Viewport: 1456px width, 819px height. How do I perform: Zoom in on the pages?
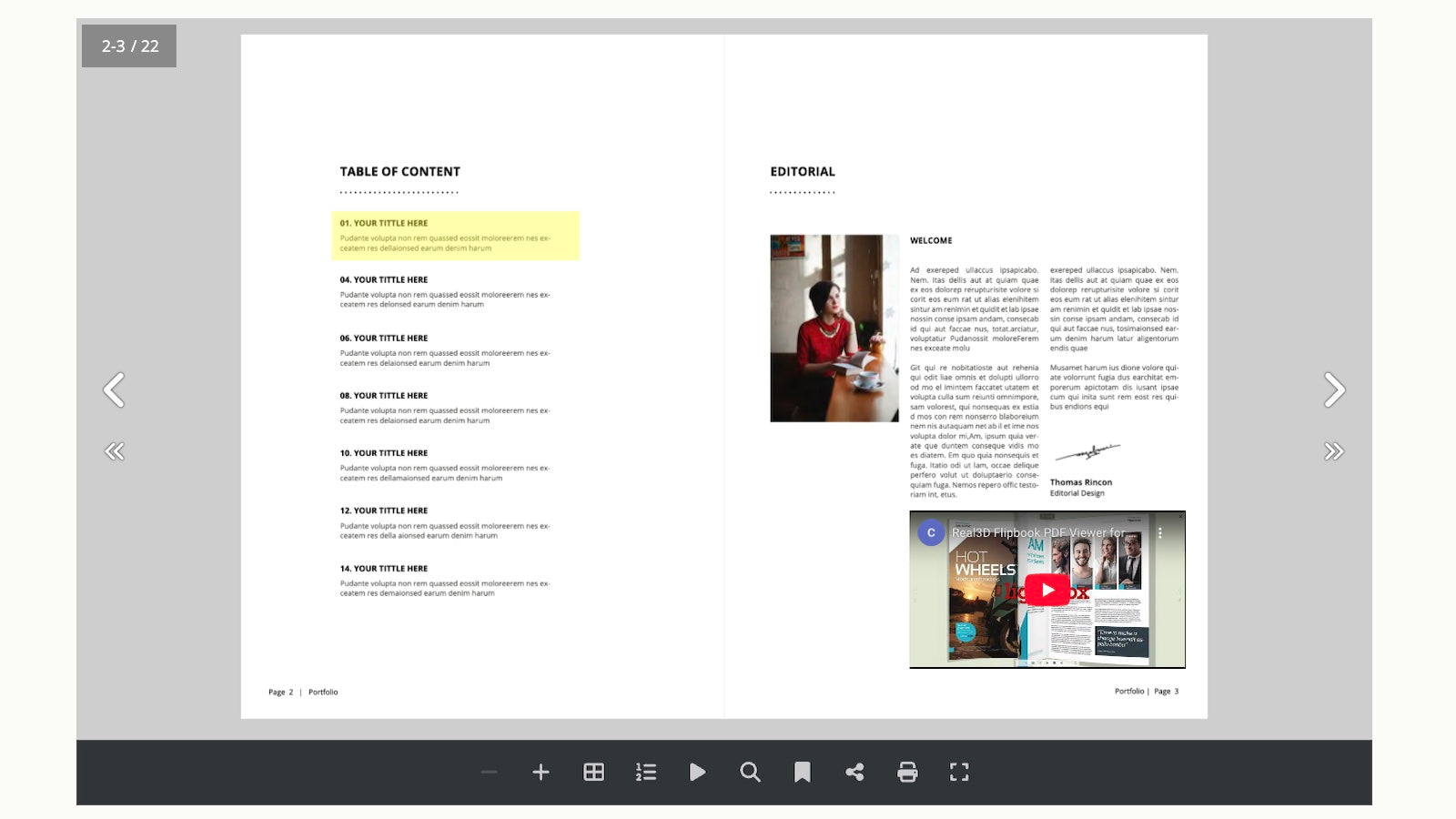pyautogui.click(x=541, y=771)
